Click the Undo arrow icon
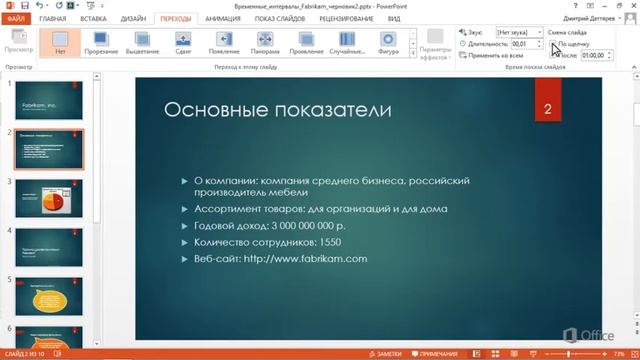 (39, 6)
